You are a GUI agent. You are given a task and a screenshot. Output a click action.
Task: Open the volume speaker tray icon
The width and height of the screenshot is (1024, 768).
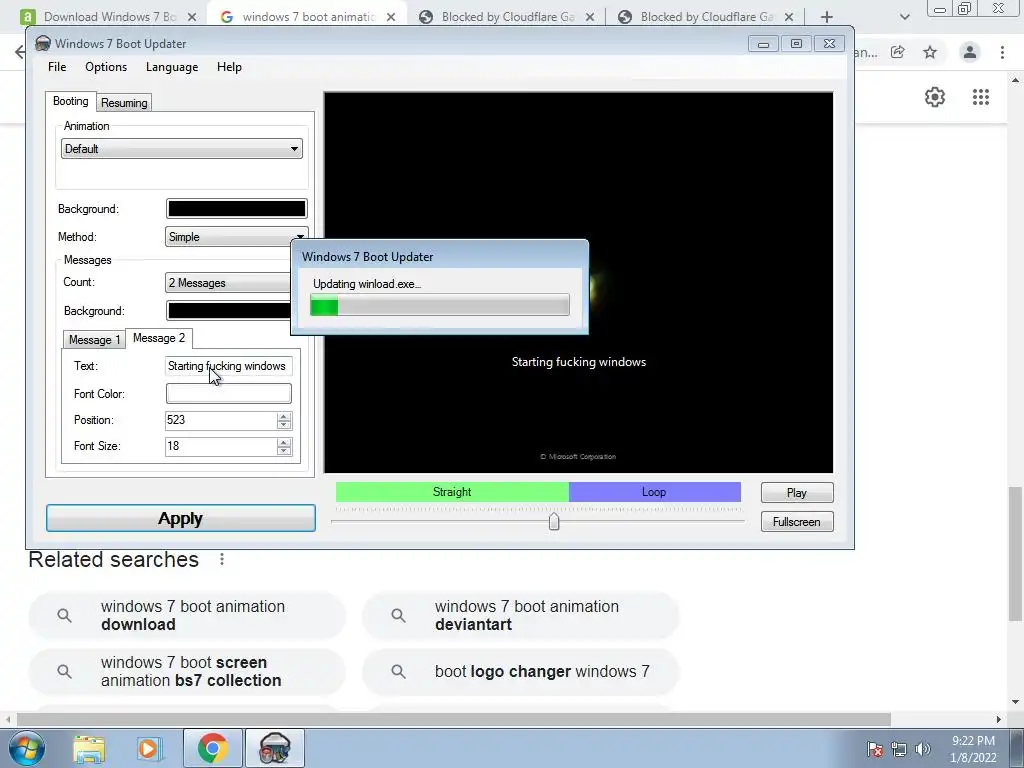coord(923,749)
